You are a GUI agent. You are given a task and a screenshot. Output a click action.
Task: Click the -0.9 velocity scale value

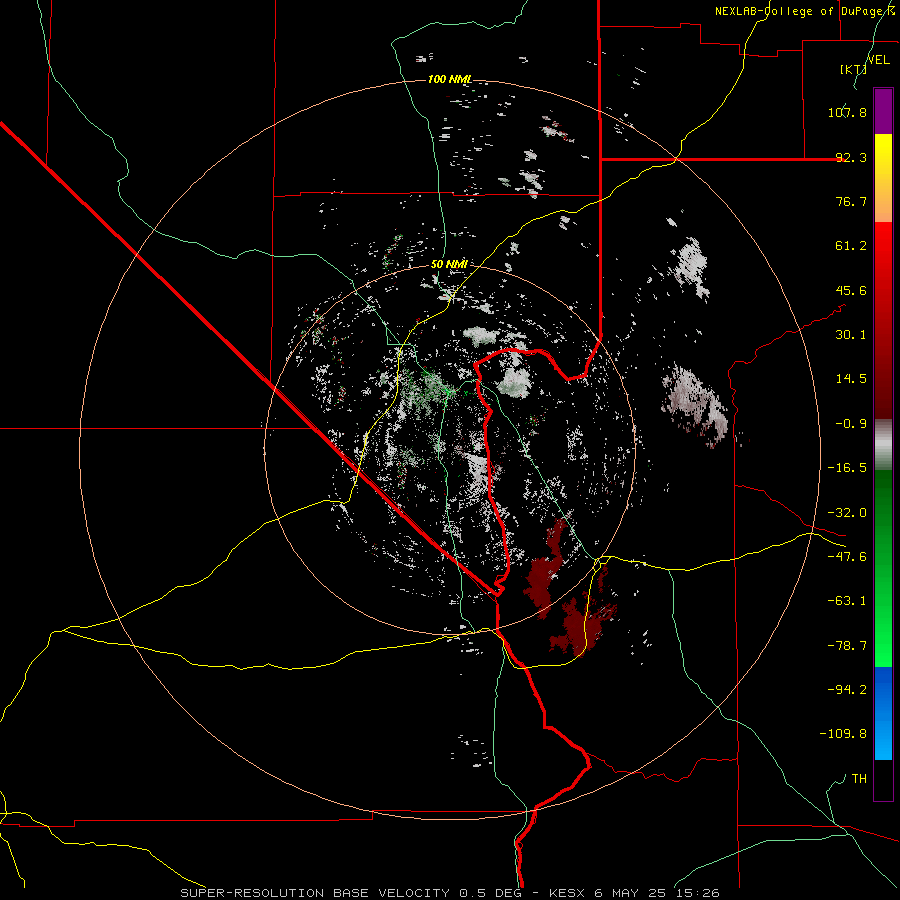851,424
